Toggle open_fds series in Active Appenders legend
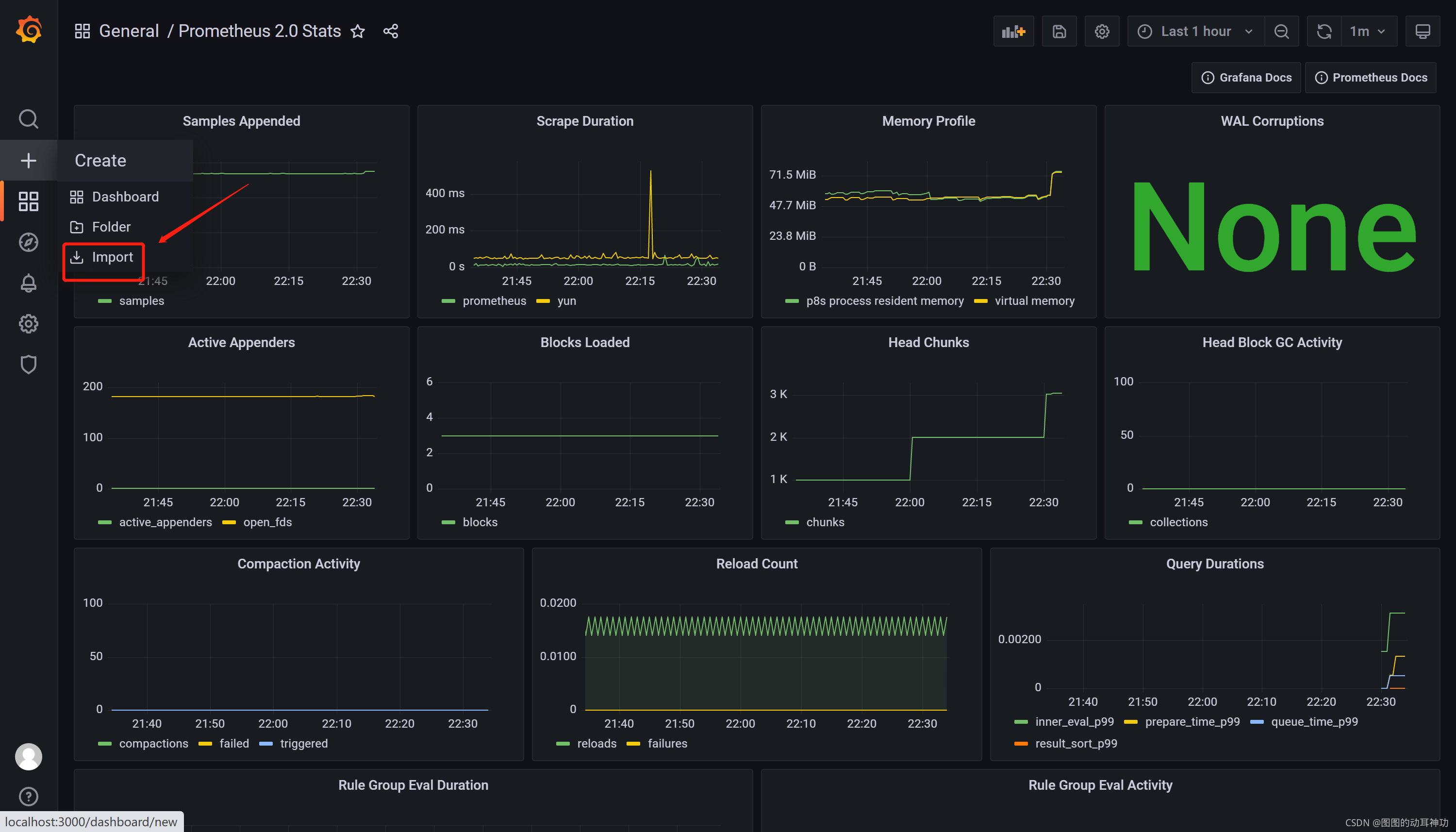 (x=267, y=522)
